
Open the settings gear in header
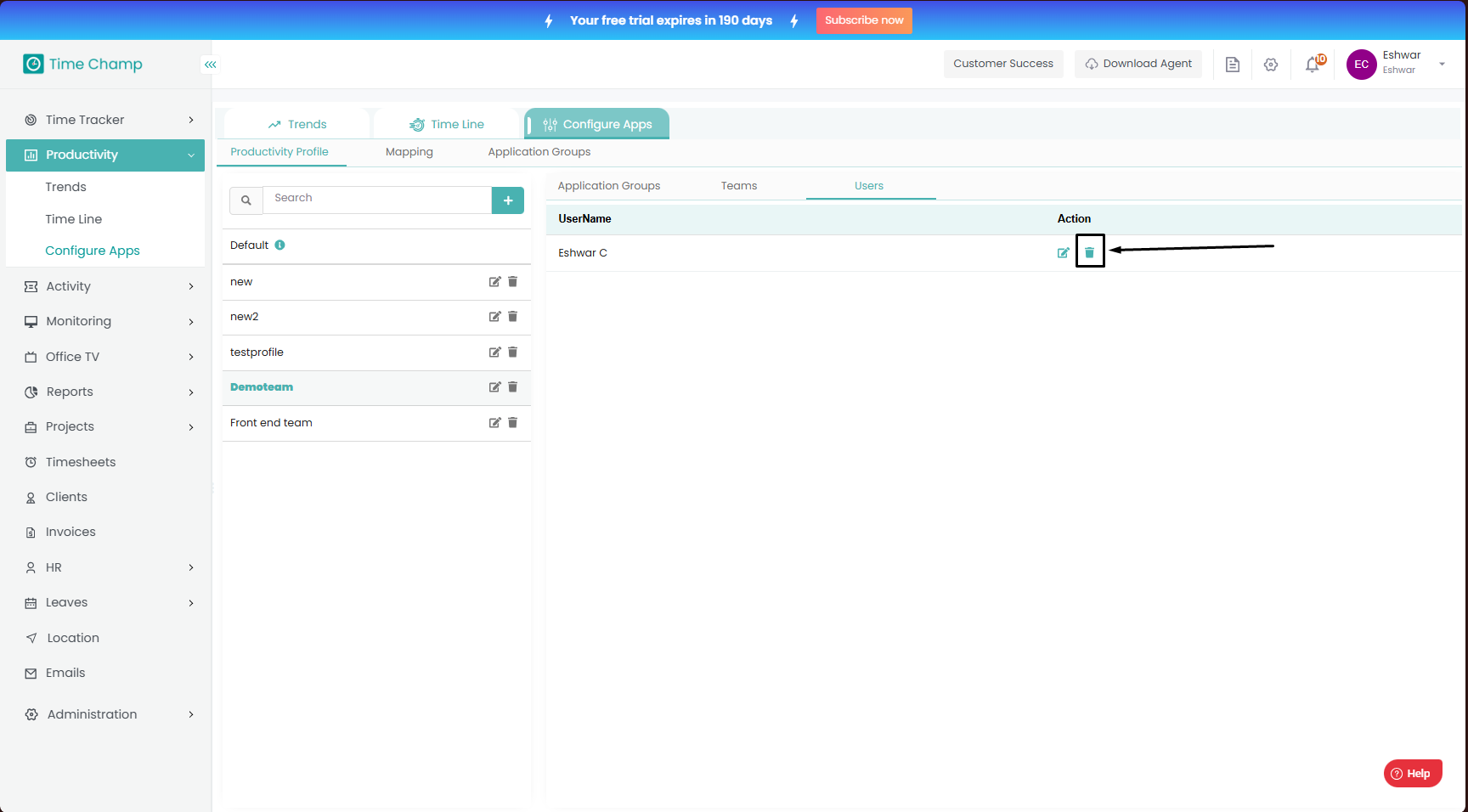point(1271,65)
